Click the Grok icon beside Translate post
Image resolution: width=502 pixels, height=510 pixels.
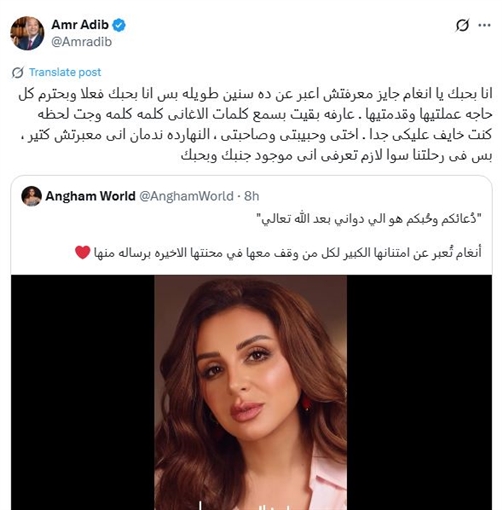[x=18, y=72]
